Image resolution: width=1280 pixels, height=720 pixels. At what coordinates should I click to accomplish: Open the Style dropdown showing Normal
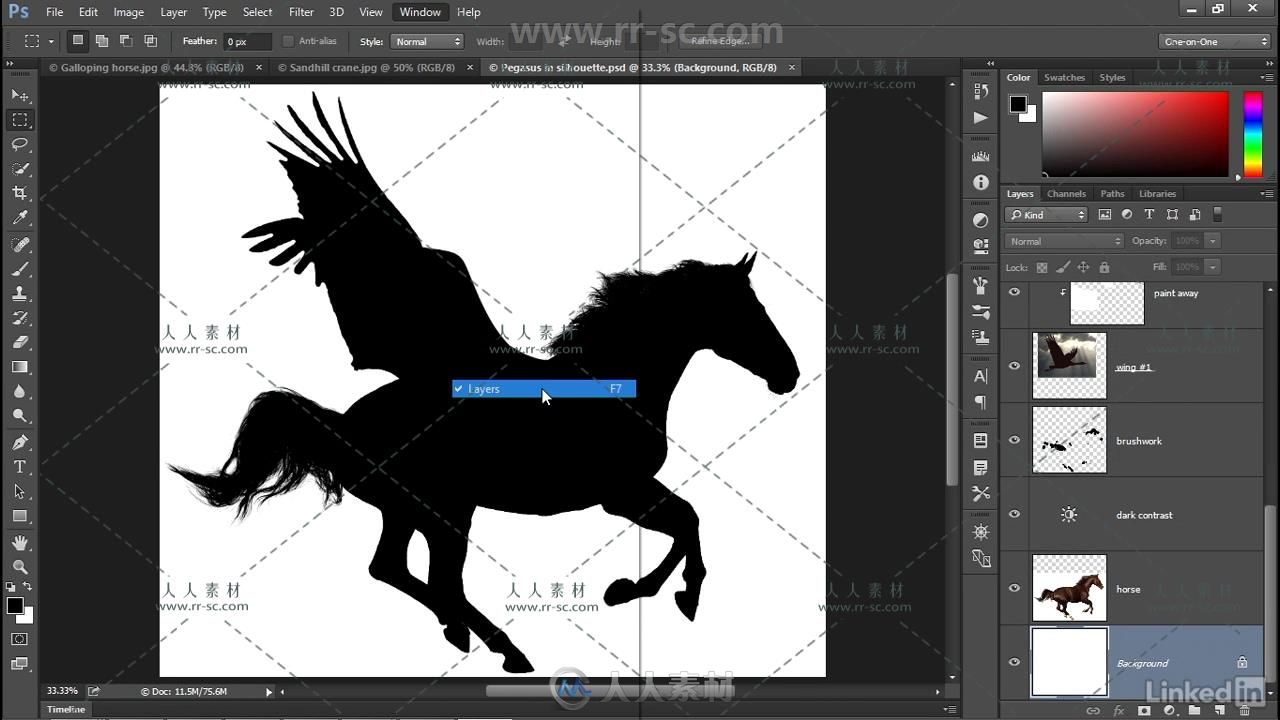(426, 41)
